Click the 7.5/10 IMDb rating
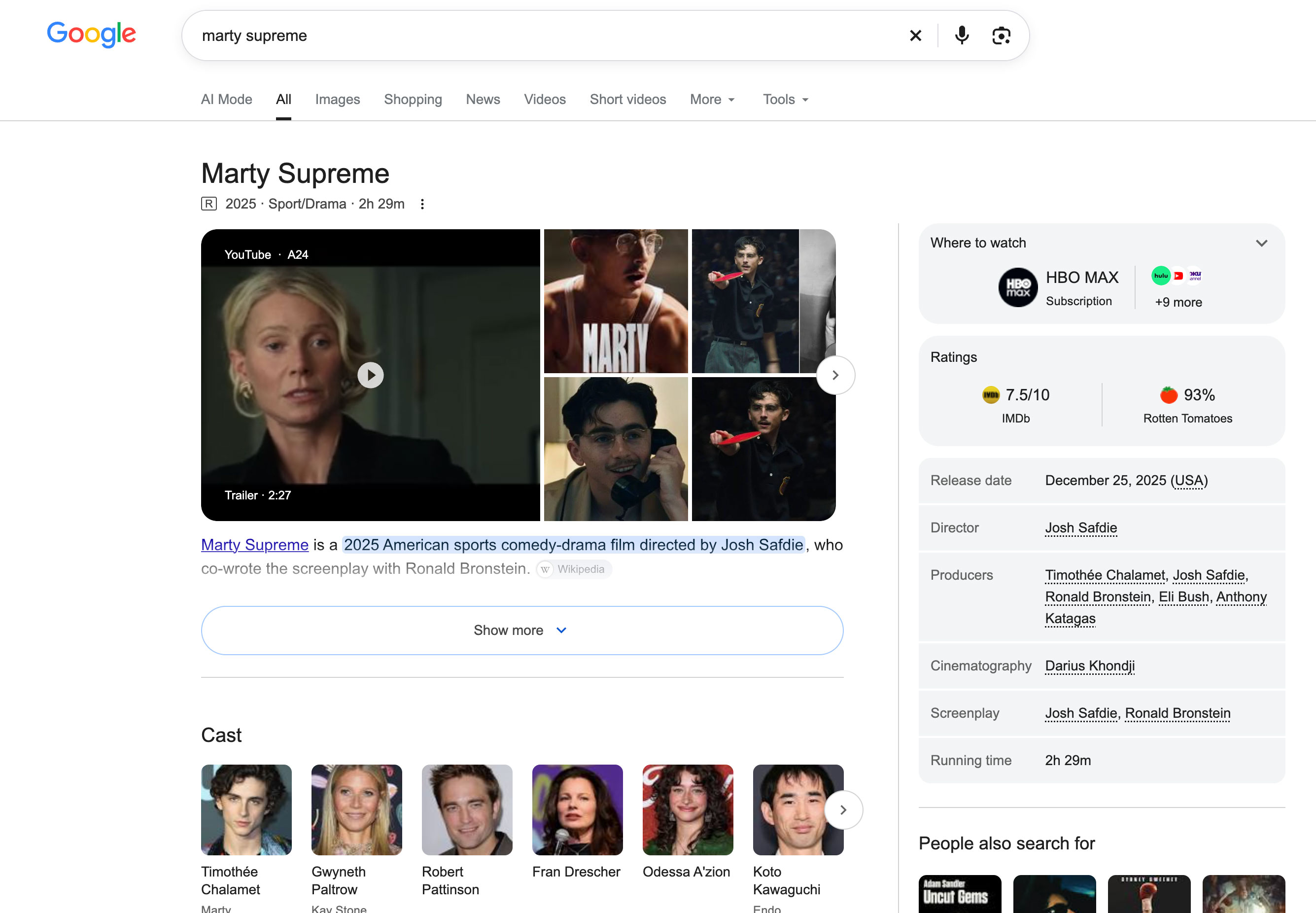 [1027, 395]
